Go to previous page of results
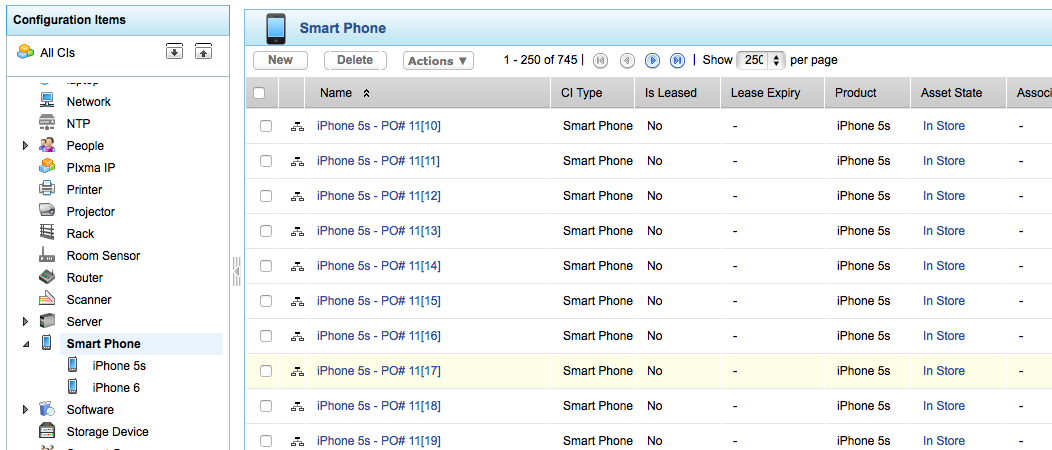Screen dimensions: 1052x450 point(627,60)
